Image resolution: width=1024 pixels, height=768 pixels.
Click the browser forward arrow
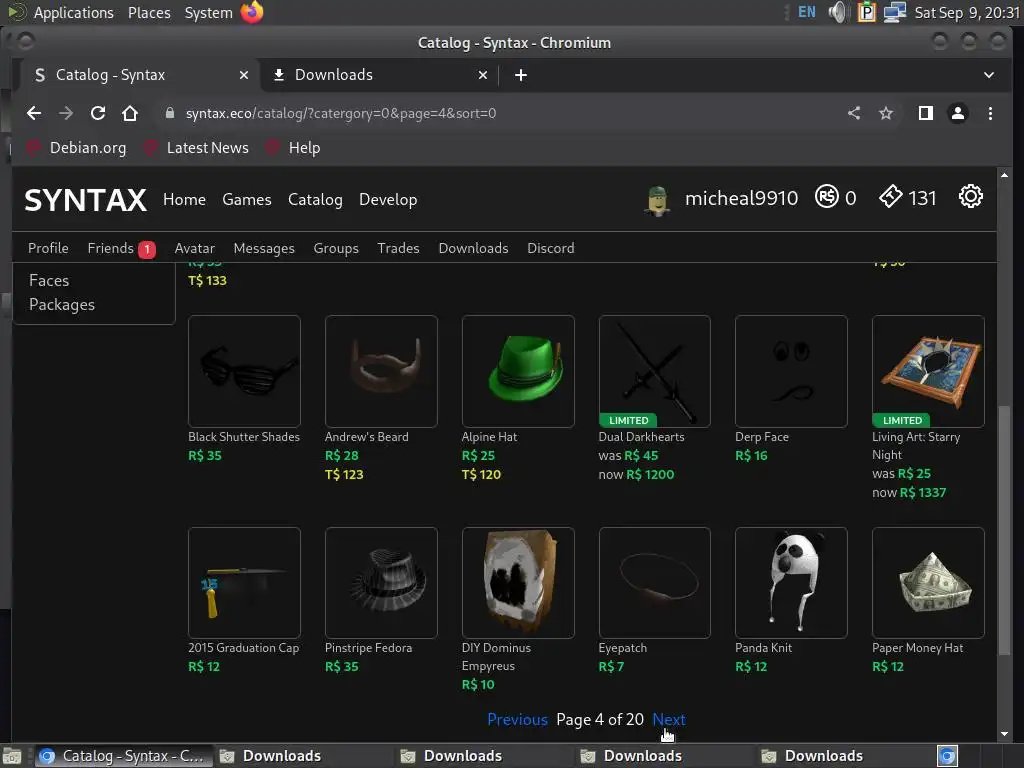coord(66,113)
